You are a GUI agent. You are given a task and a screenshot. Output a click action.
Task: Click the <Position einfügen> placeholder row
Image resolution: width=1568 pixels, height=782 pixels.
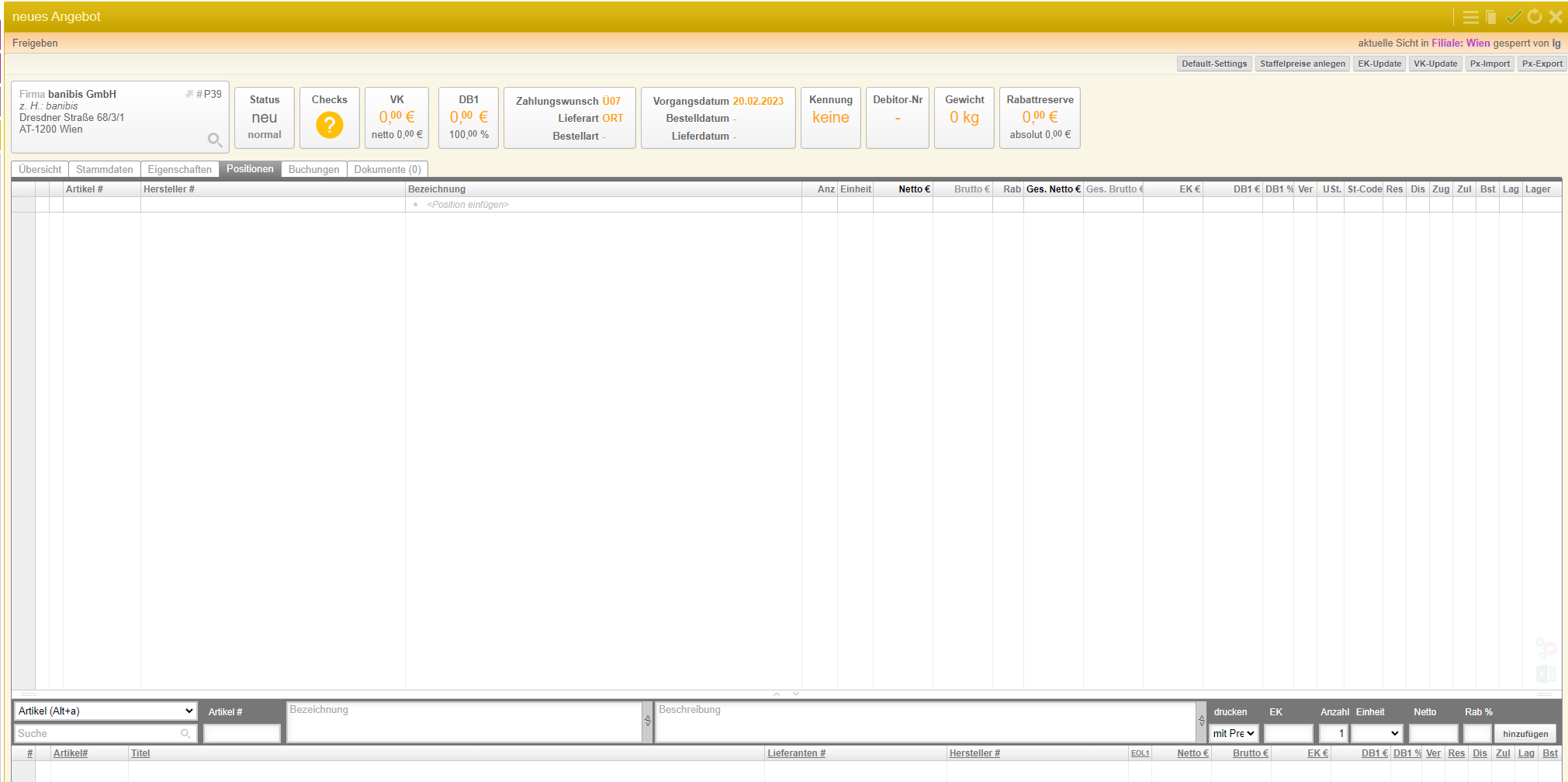pos(468,205)
